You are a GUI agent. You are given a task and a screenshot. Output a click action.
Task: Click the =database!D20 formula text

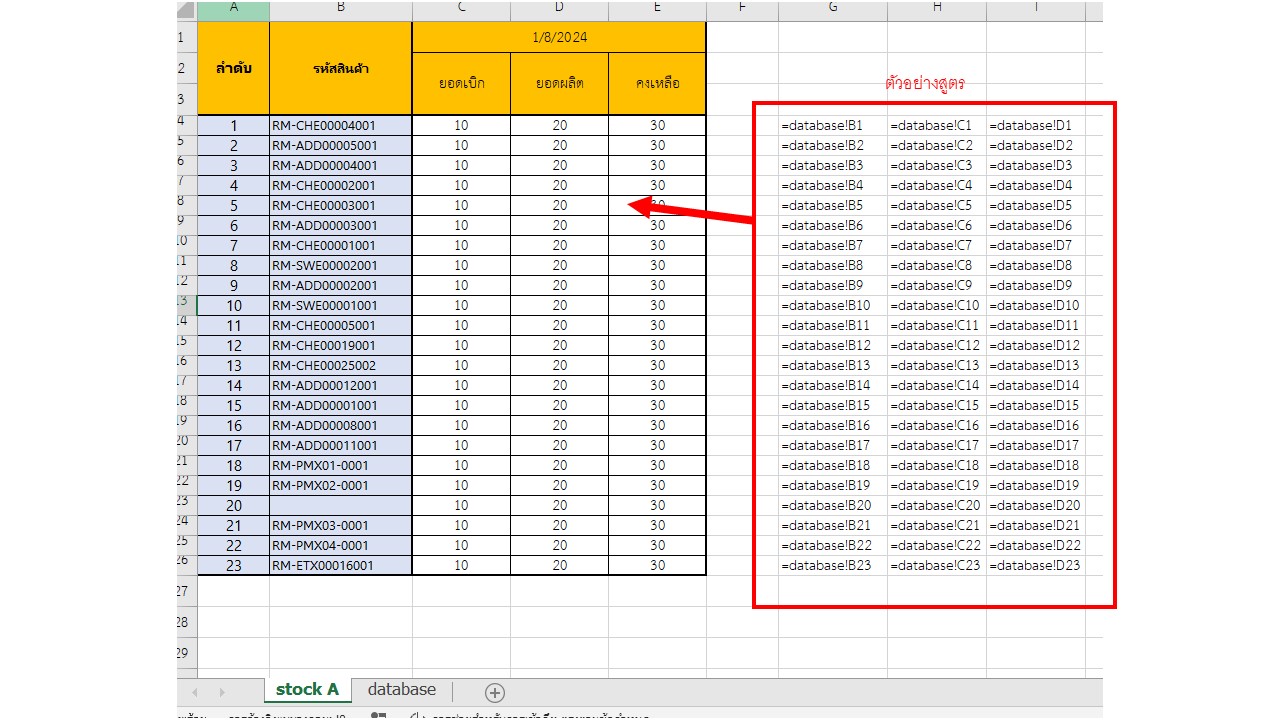pos(1035,506)
